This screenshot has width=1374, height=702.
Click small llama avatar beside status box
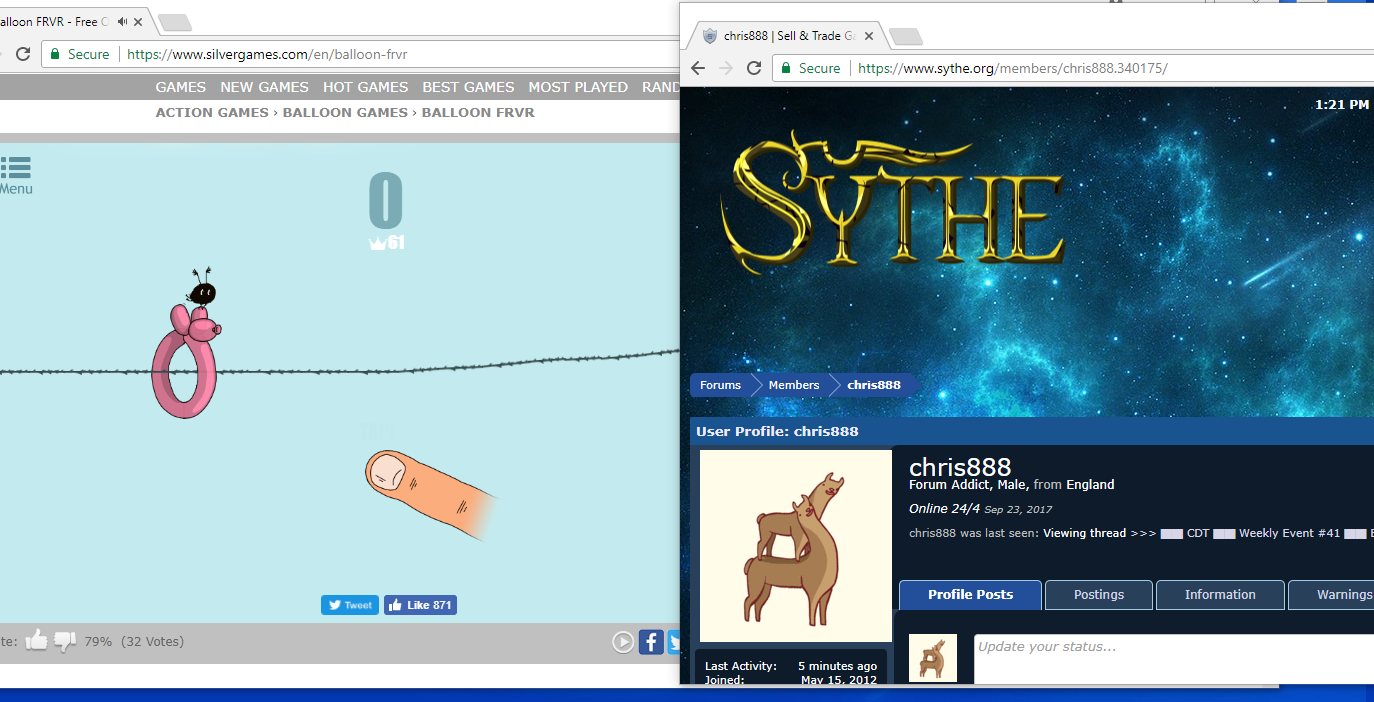point(933,658)
